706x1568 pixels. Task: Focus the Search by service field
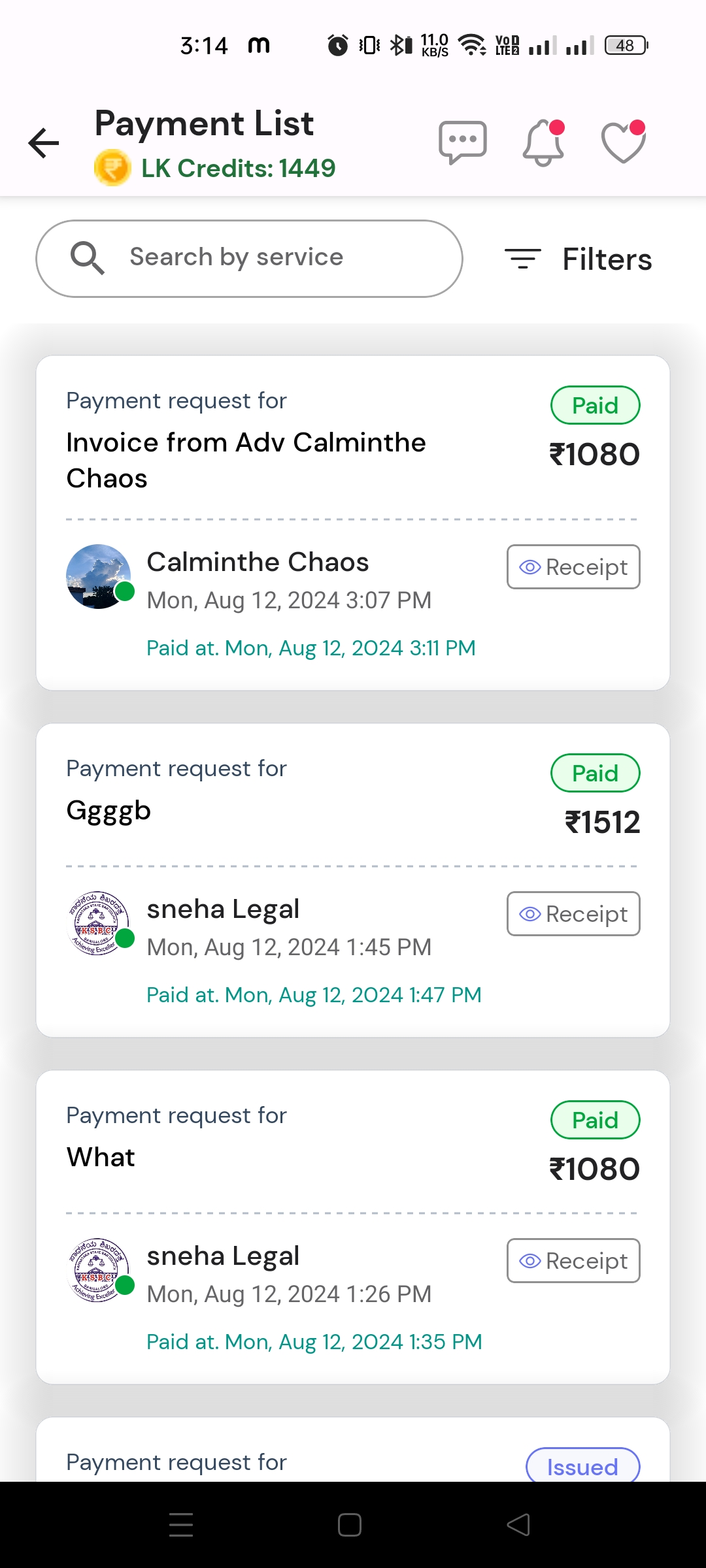(261, 258)
